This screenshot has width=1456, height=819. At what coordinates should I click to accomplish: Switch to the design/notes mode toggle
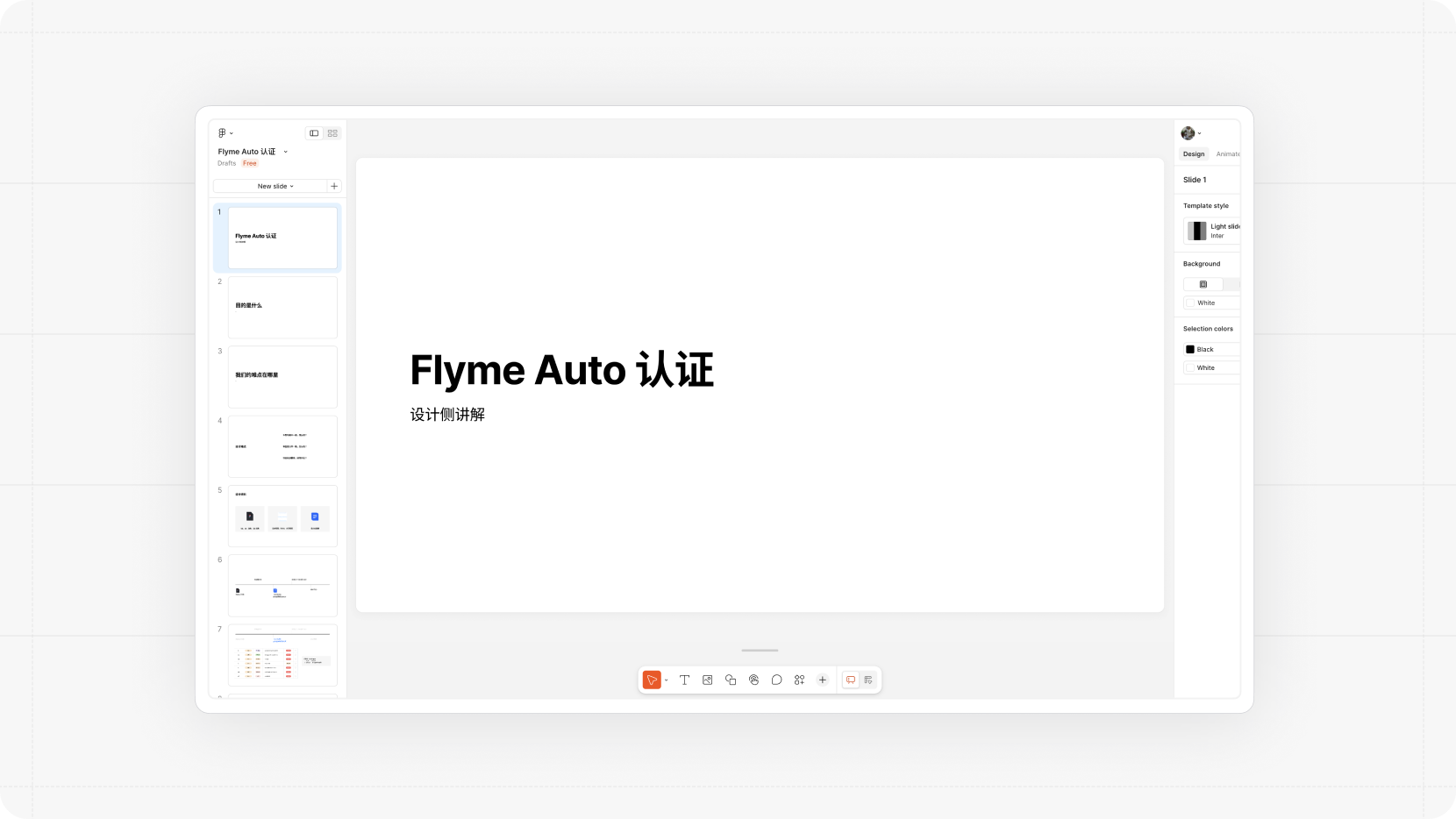click(x=868, y=680)
